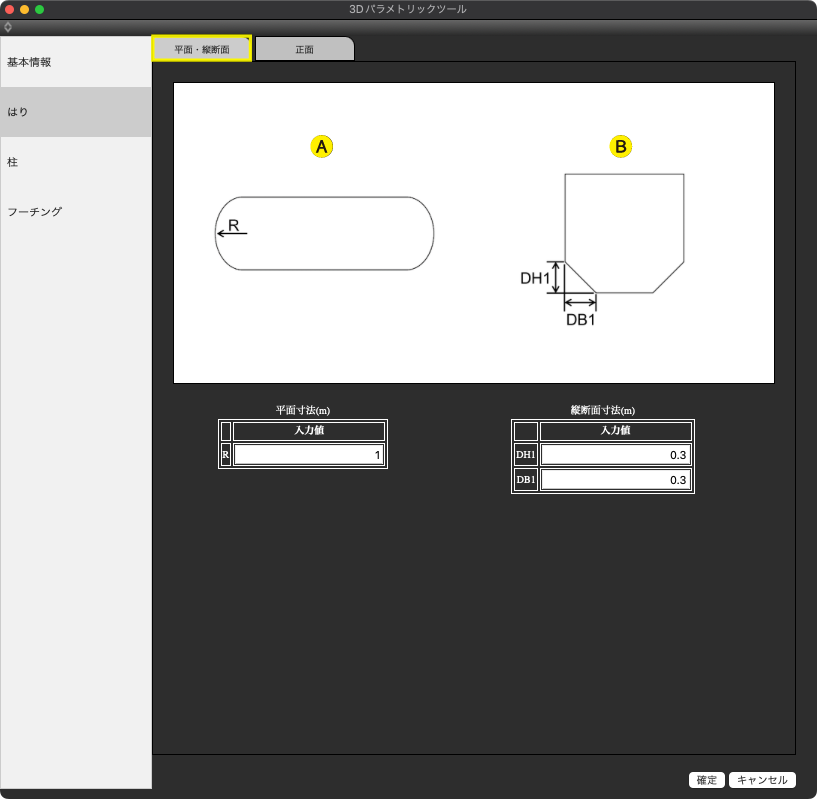Select はり in the sidebar

click(76, 112)
